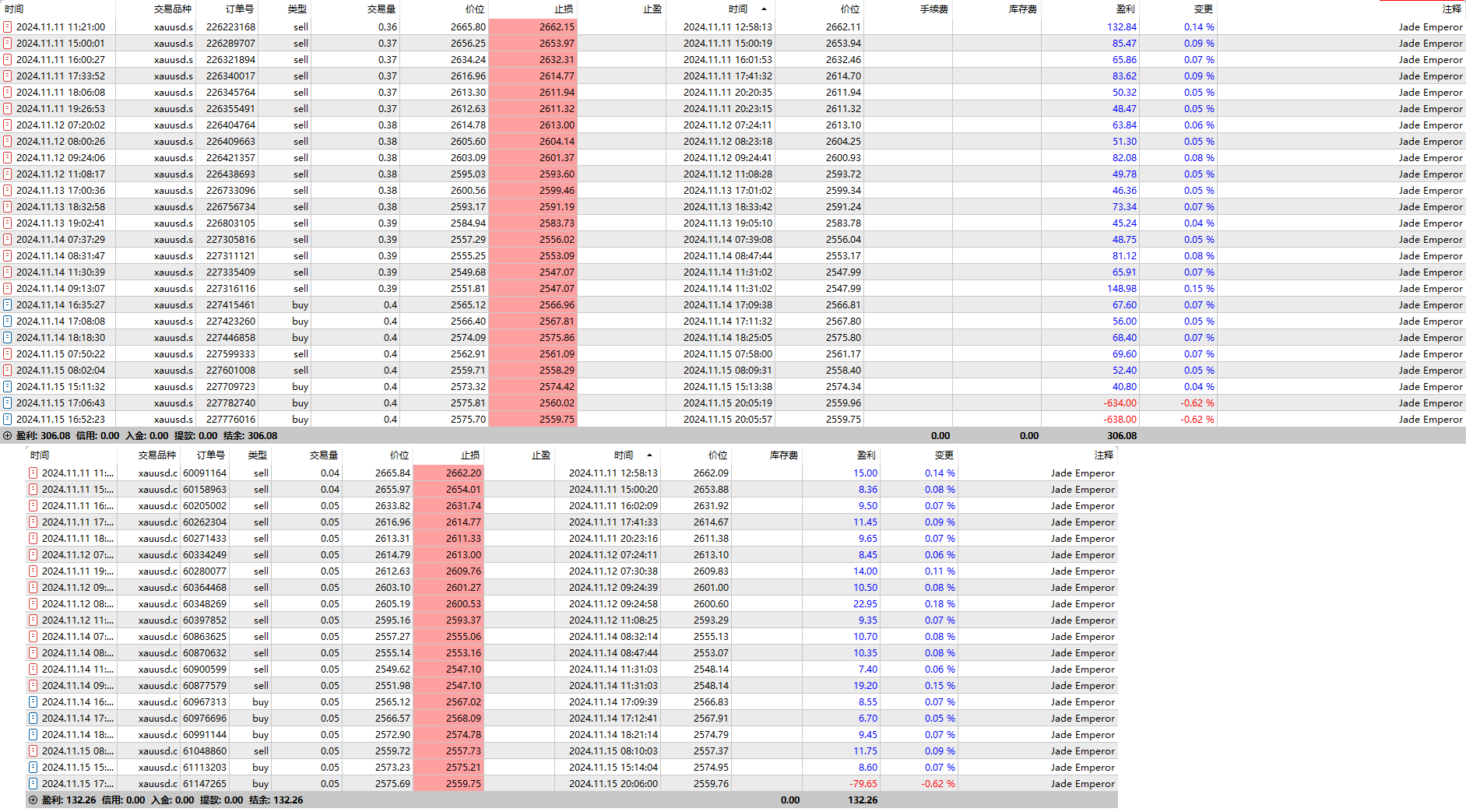Select the stop-loss cell 2662.15

pyautogui.click(x=533, y=26)
